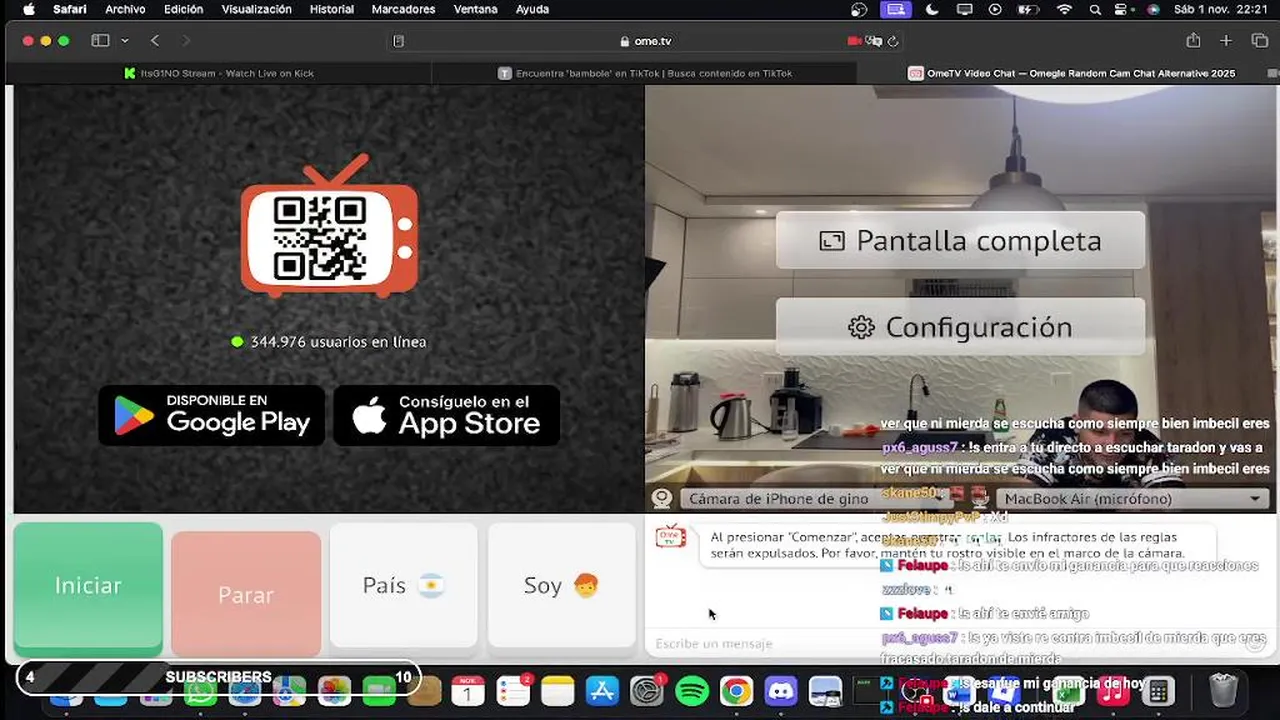This screenshot has width=1280, height=720.
Task: Click the translate icon in address bar
Action: [874, 41]
